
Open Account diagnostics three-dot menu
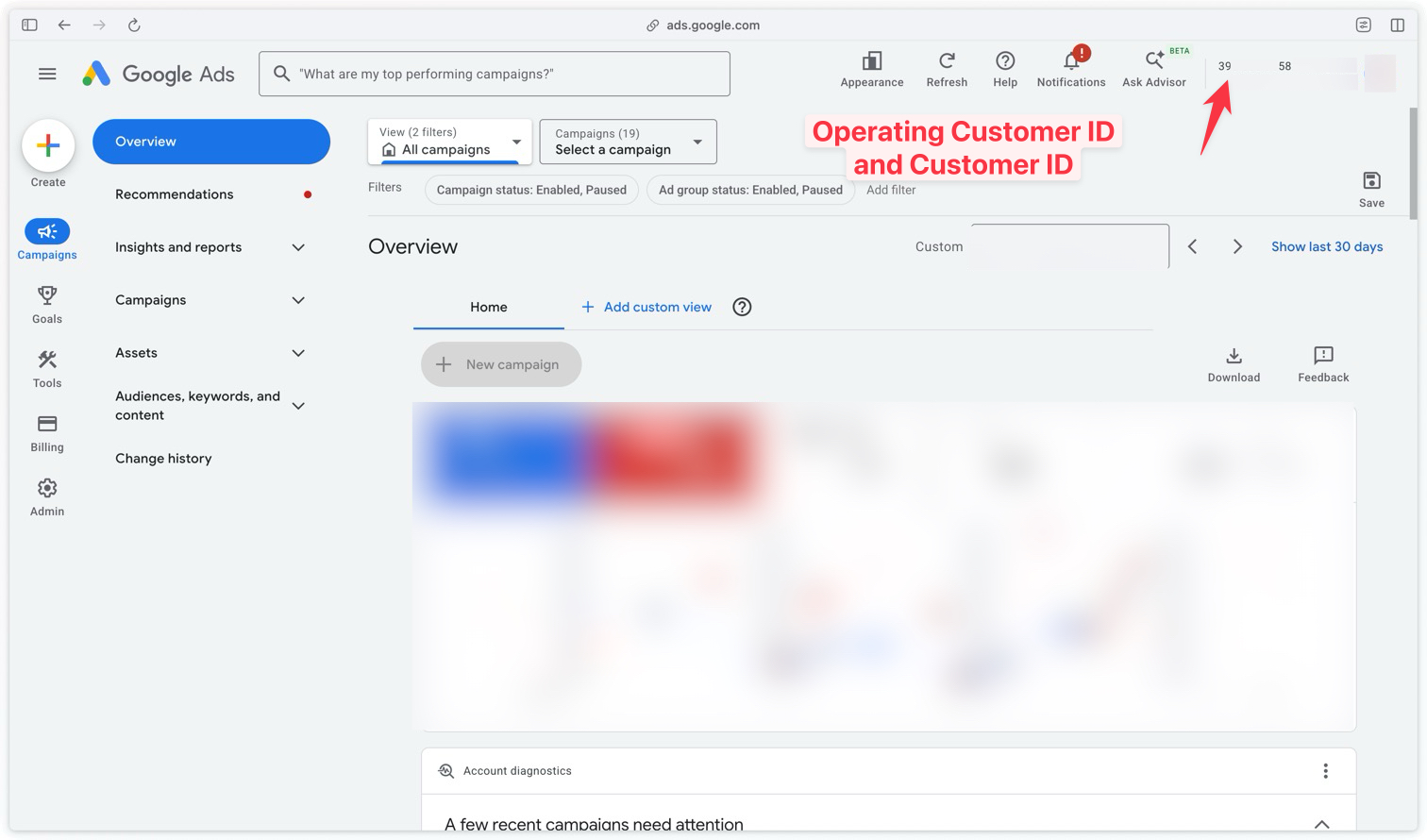coord(1325,771)
